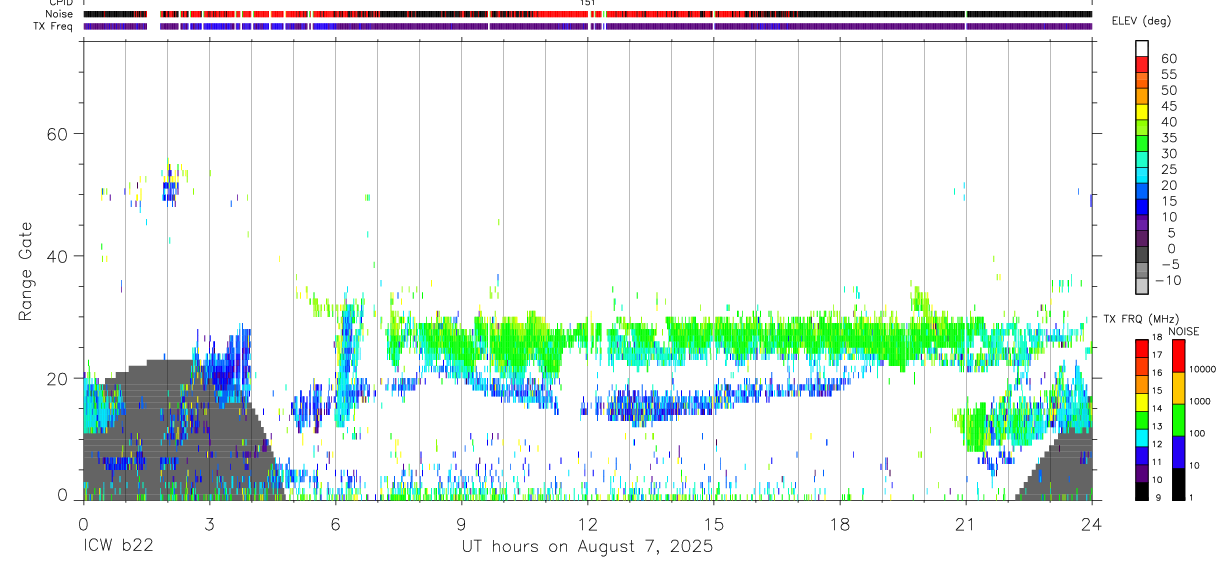Screen dimensions: 1228x567
Task: Click the '12' hour tick on the UT axis
Action: (x=587, y=523)
